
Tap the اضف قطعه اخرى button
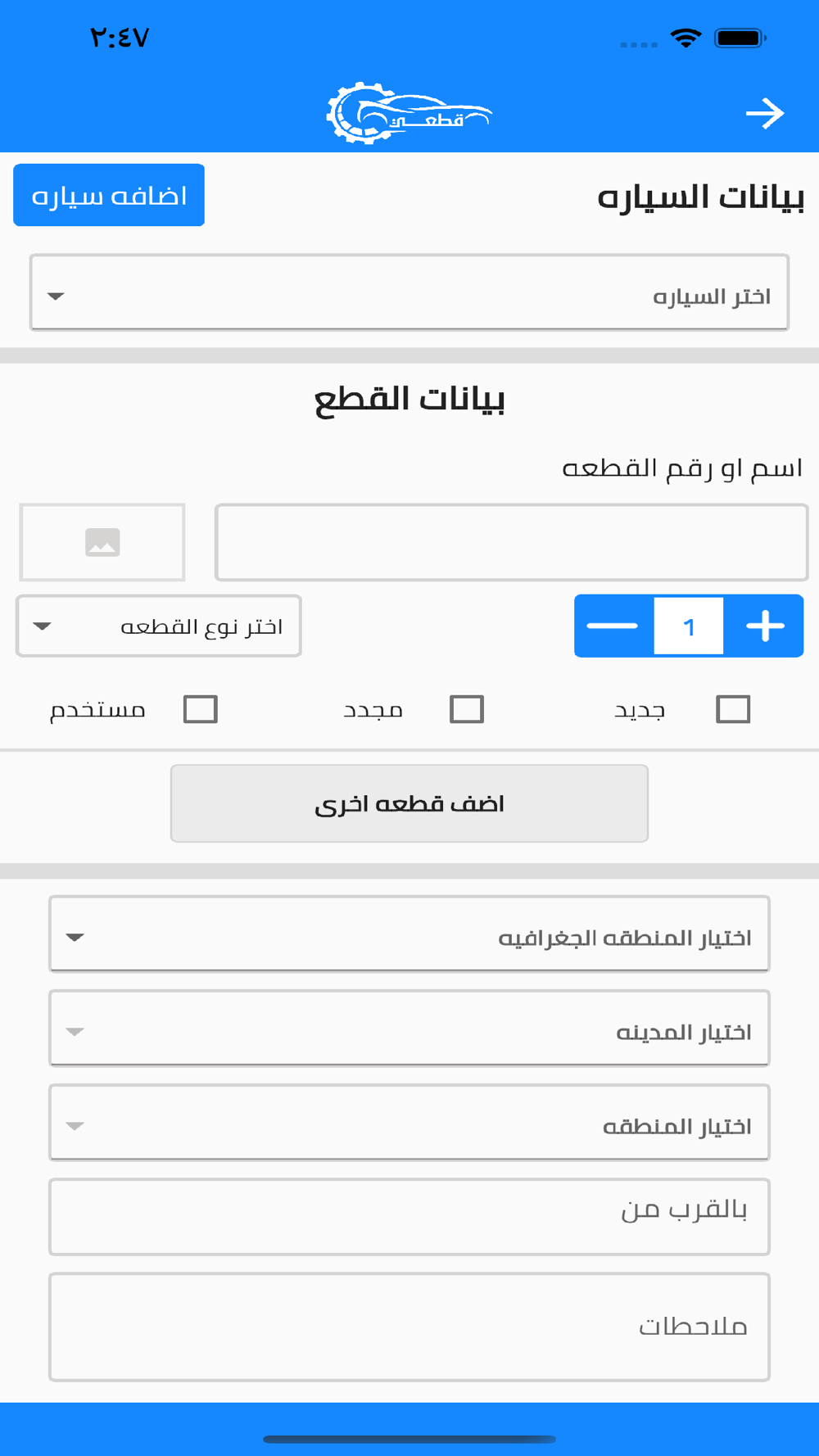click(x=409, y=803)
